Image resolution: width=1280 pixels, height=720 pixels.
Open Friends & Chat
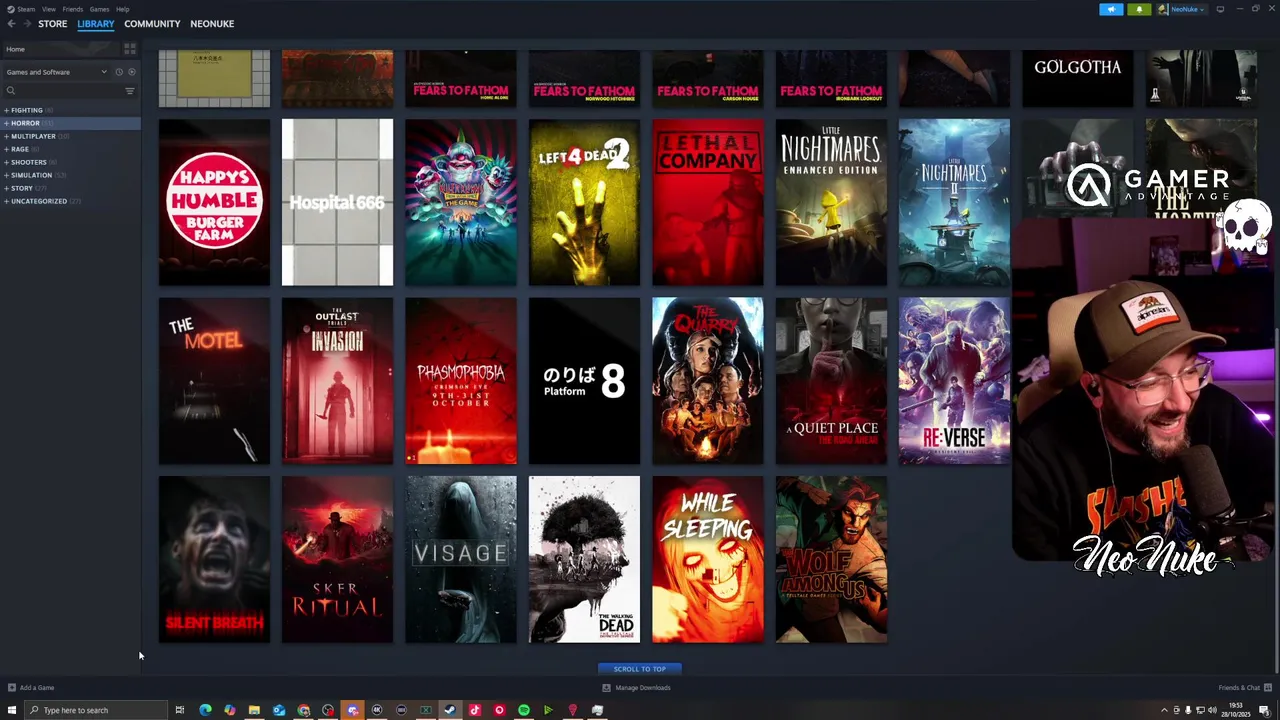tap(1245, 687)
